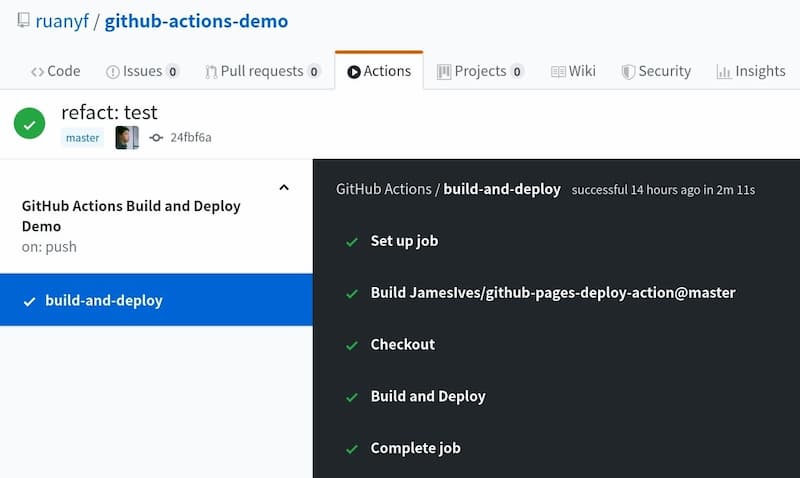The height and width of the screenshot is (478, 800).
Task: Click the checkmark beside Complete job
Action: [x=351, y=449]
